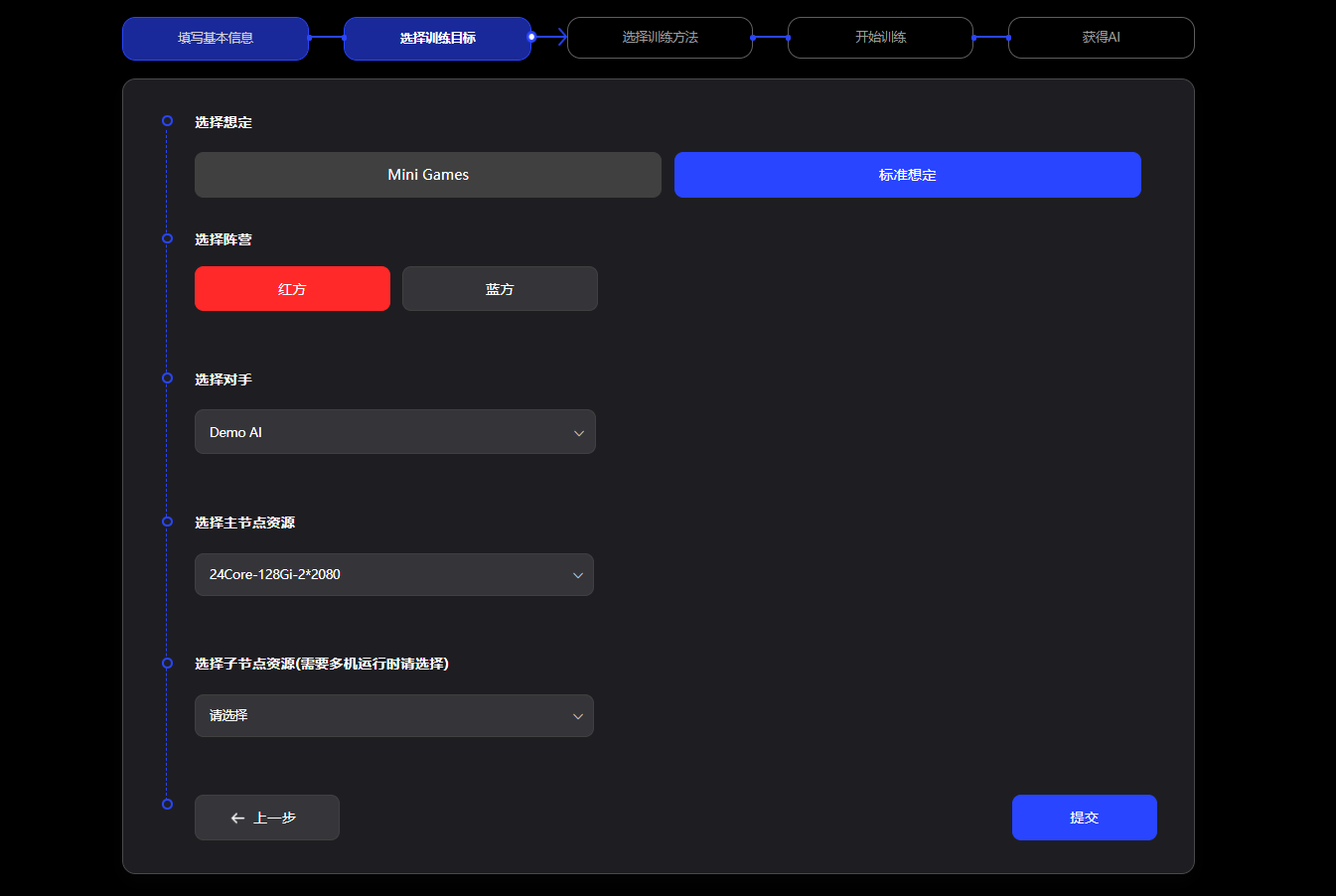Click the chevron icon in 请选择 dropdown
Image resolution: width=1336 pixels, height=896 pixels.
[x=578, y=716]
